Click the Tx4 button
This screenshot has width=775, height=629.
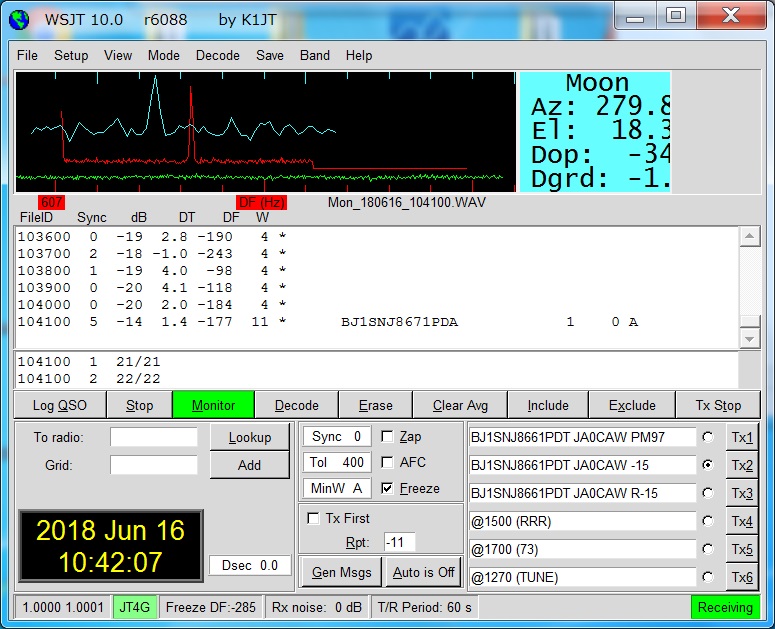[742, 521]
